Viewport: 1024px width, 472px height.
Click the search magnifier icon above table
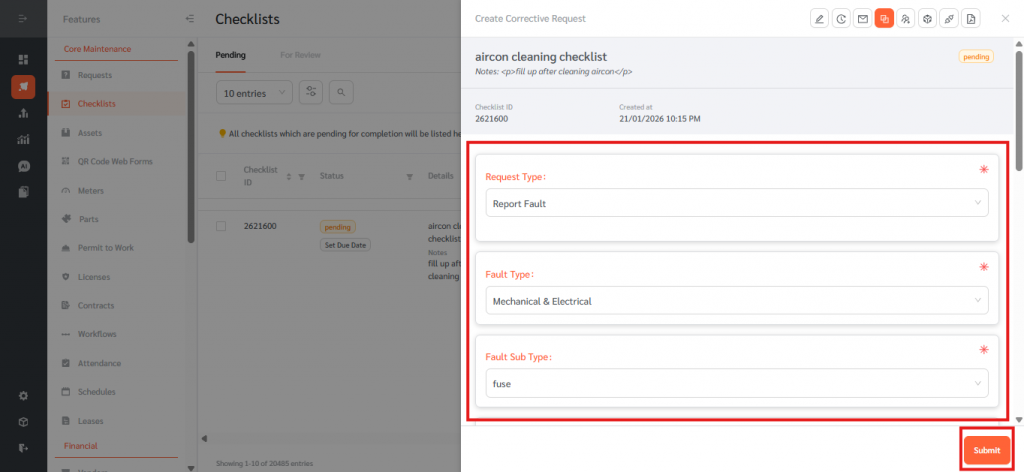(x=342, y=93)
